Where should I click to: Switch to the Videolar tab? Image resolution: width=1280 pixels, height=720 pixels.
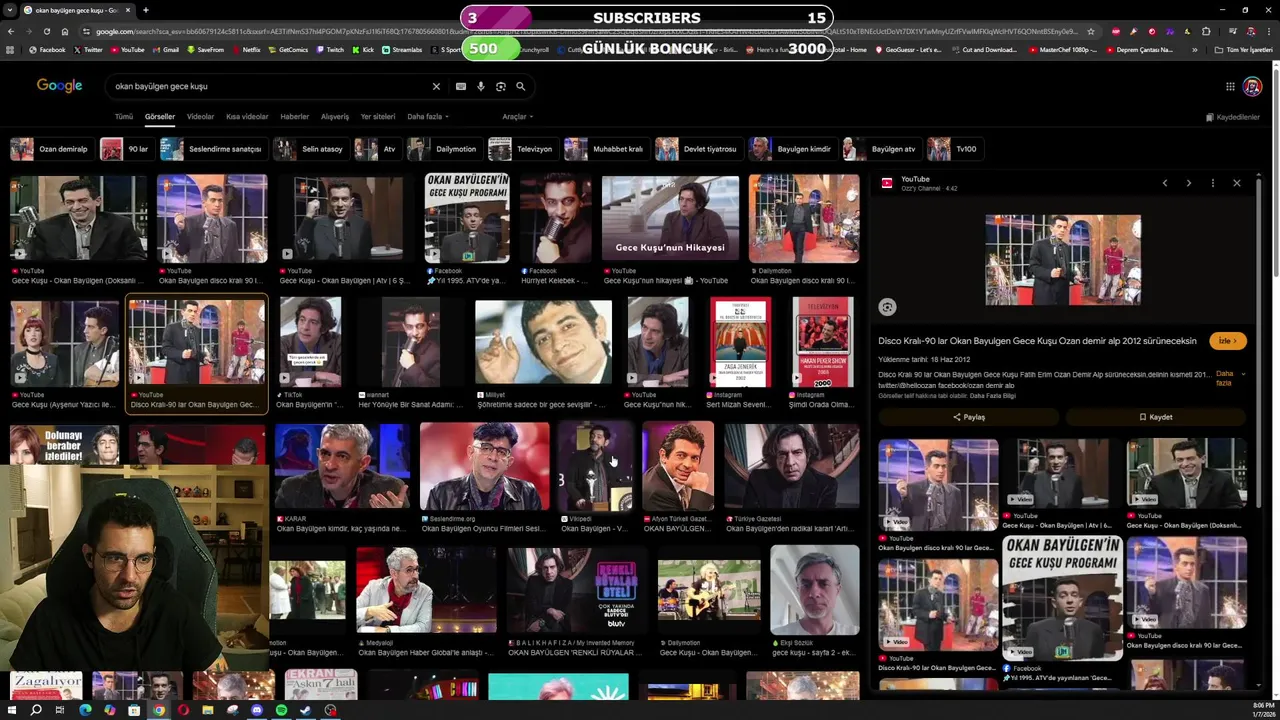tap(200, 117)
